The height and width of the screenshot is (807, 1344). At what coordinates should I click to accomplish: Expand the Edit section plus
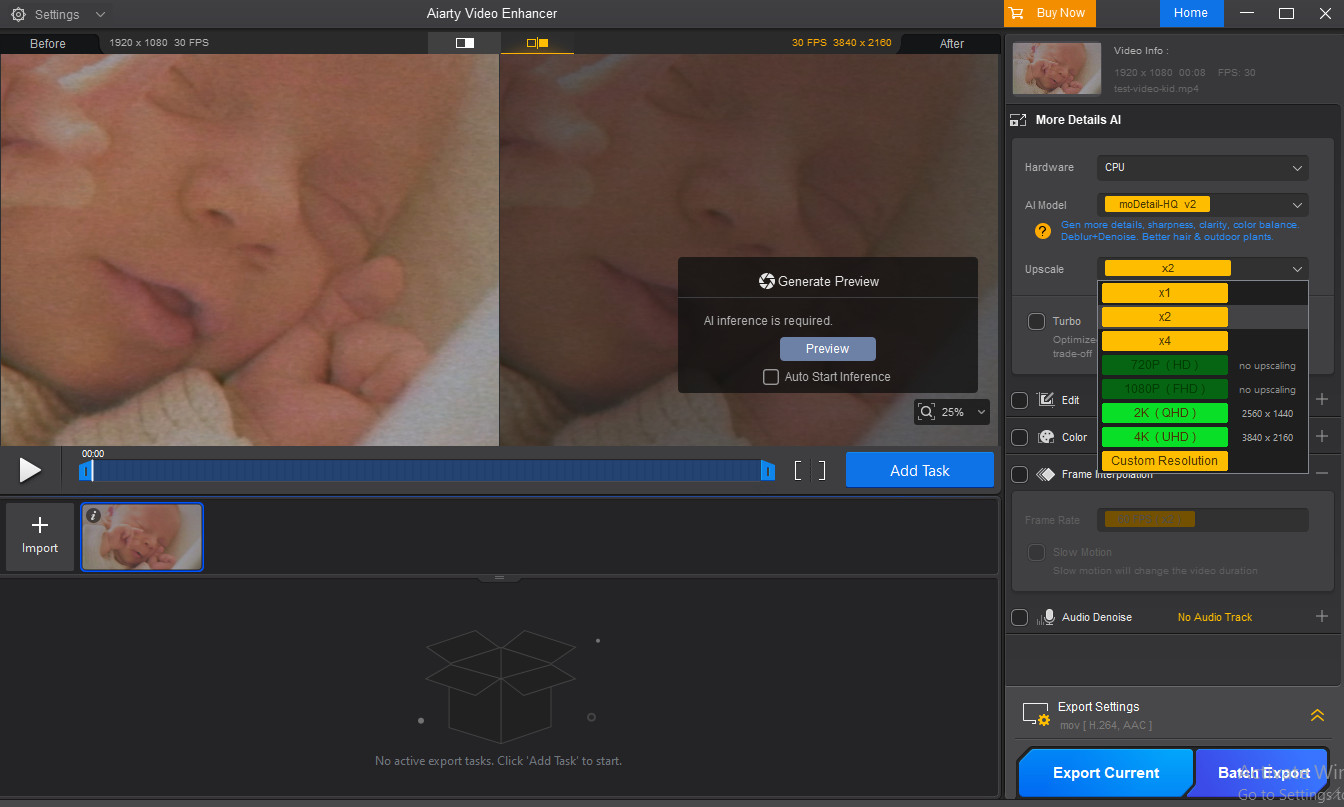(x=1322, y=400)
